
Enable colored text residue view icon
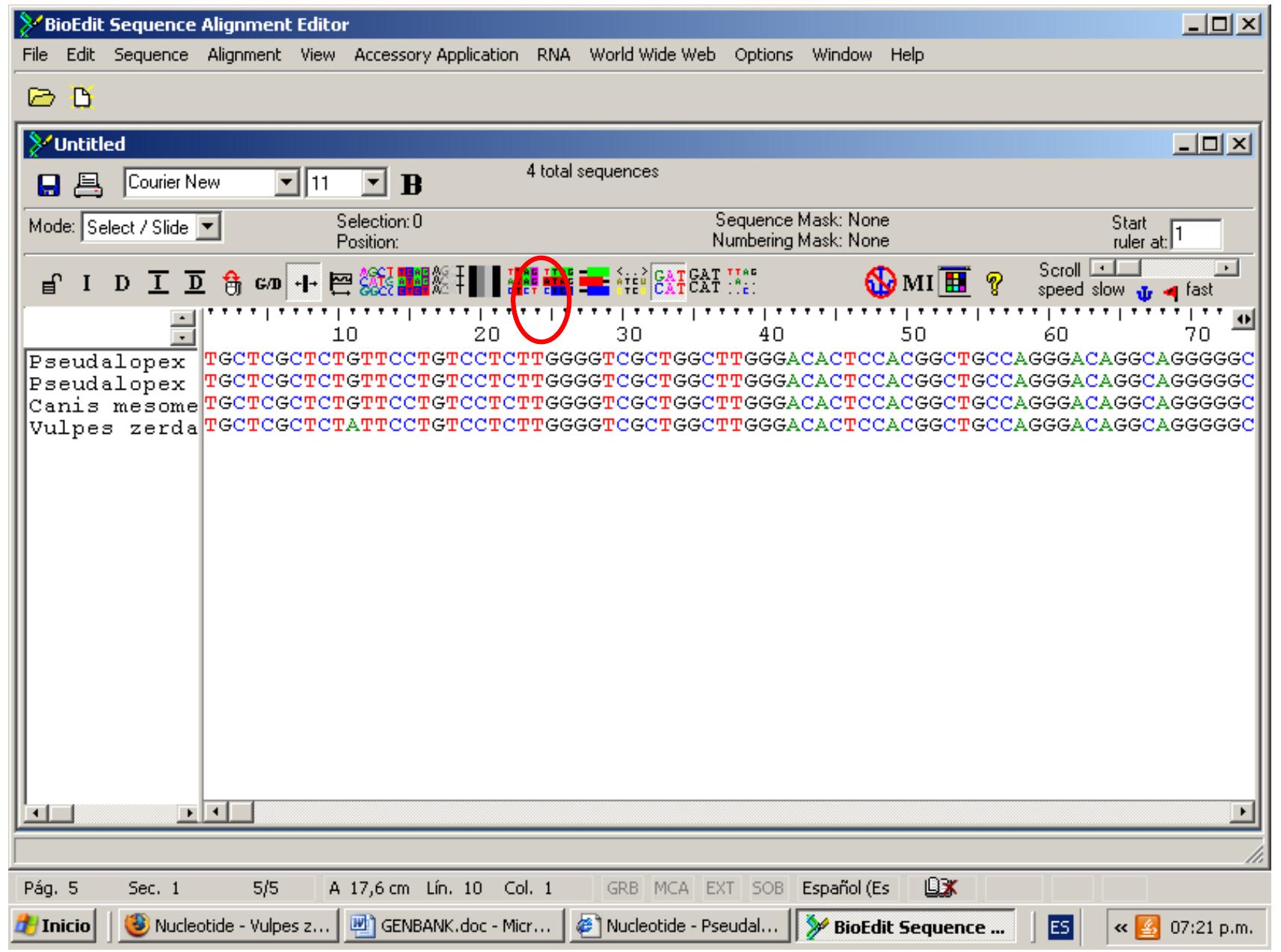pos(375,283)
